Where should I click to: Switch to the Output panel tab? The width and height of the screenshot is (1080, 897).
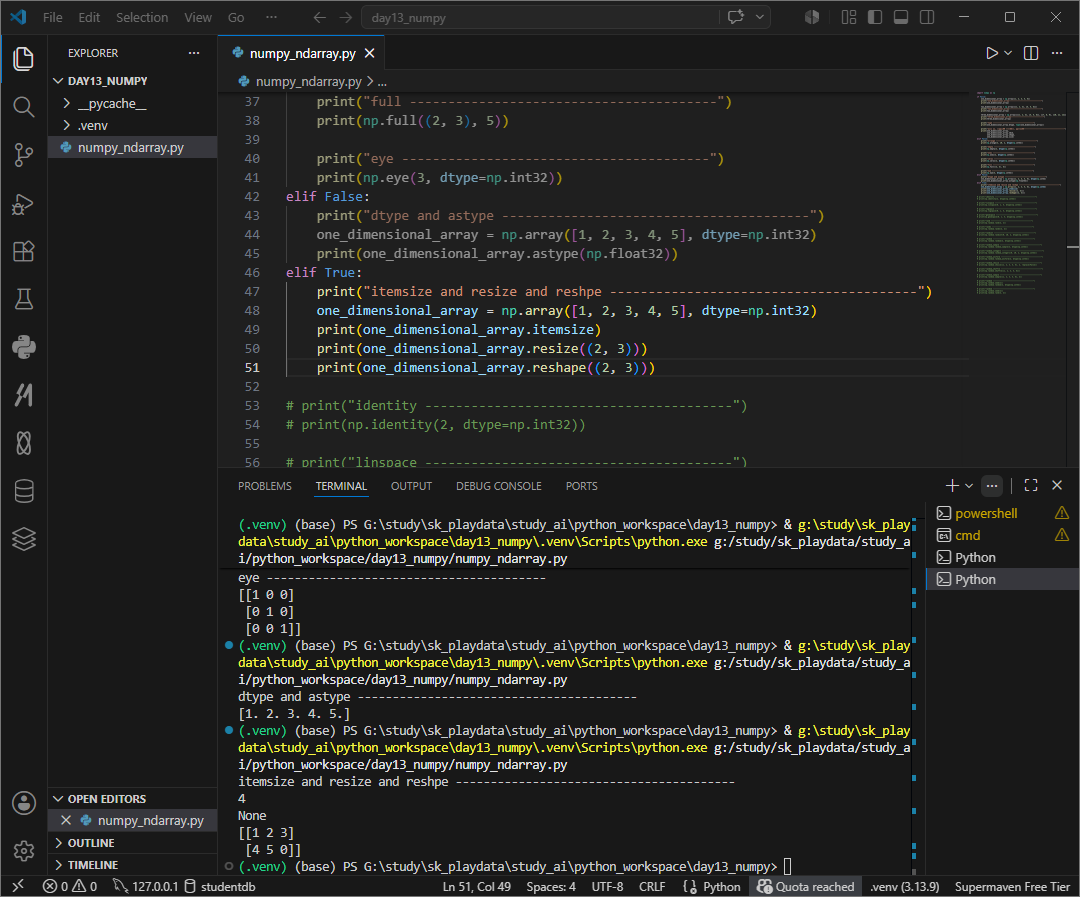411,486
